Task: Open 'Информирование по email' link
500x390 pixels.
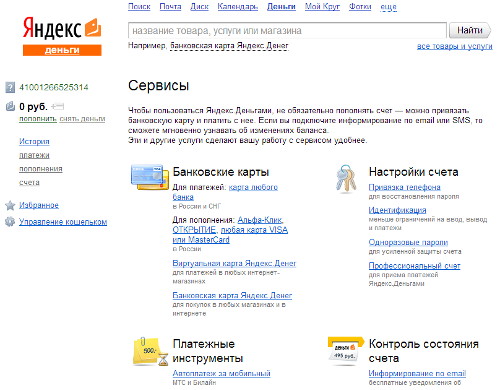Action: tap(417, 373)
